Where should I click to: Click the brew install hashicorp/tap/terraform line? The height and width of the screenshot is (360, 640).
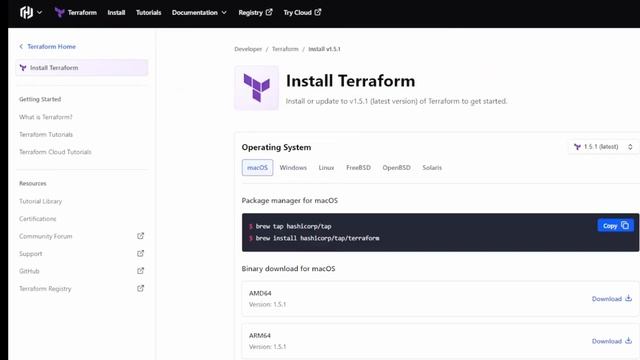tap(318, 238)
